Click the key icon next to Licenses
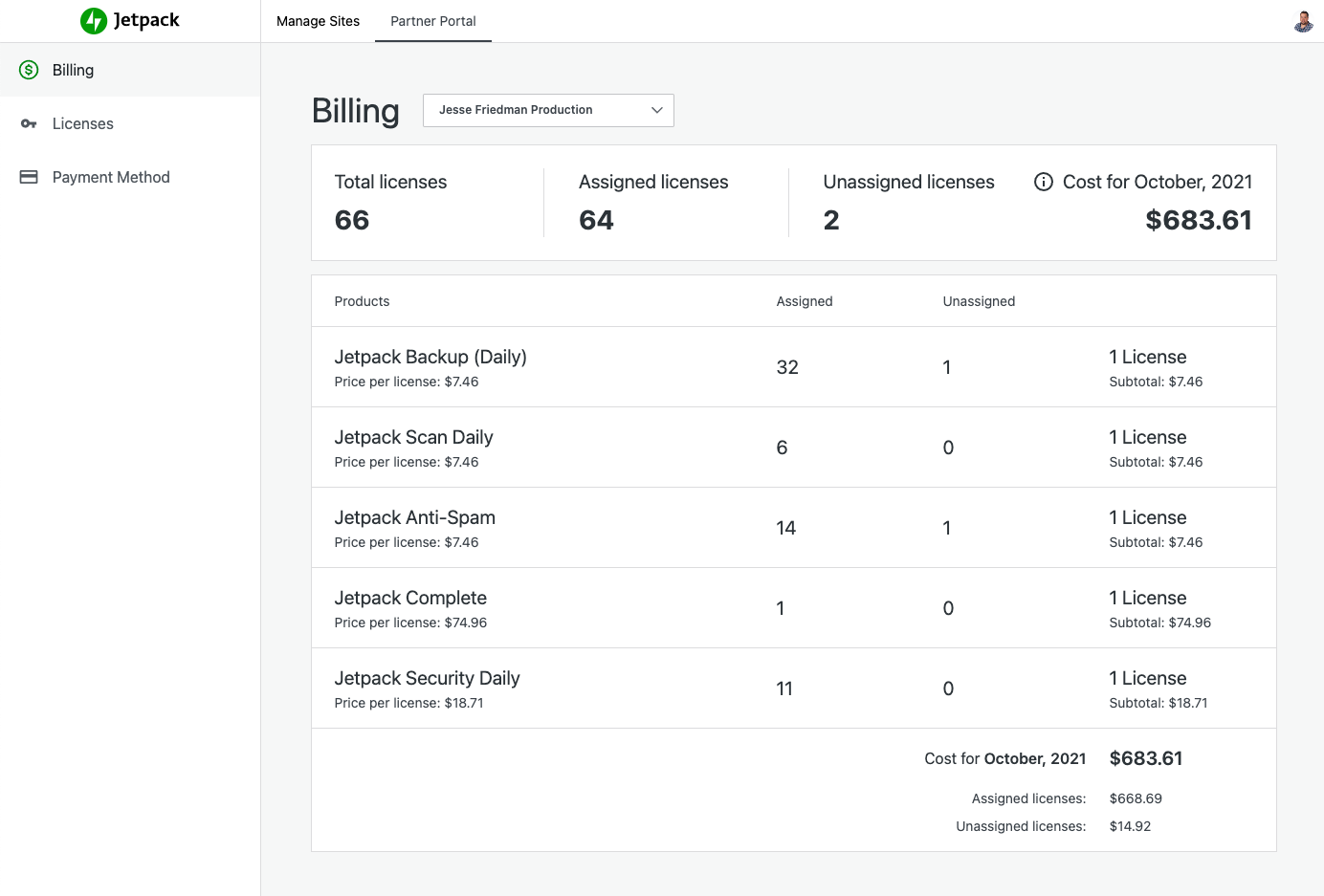The image size is (1324, 896). 29,123
